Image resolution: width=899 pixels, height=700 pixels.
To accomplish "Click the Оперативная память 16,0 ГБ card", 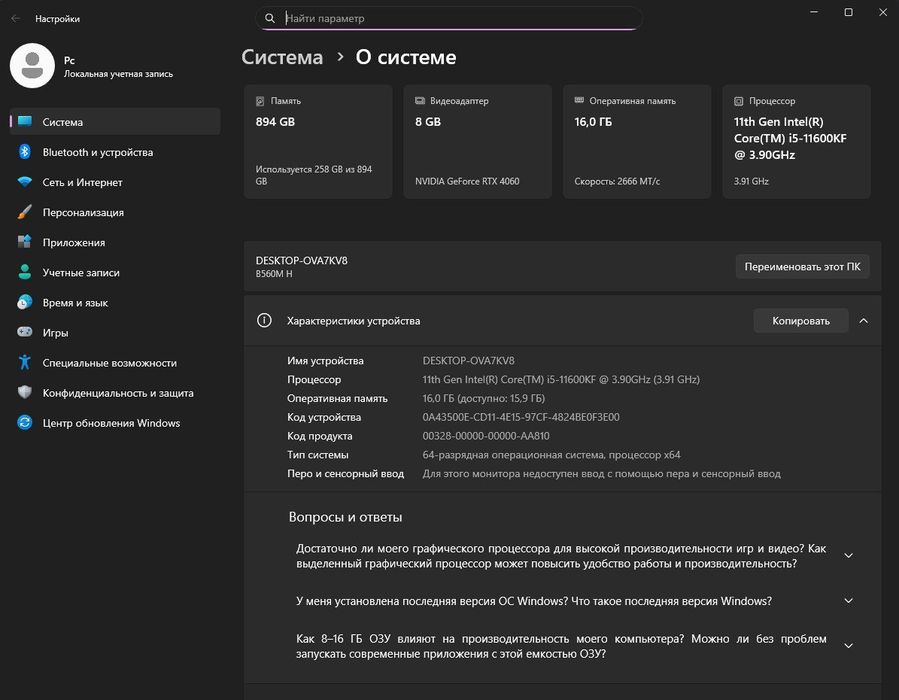I will (x=636, y=142).
